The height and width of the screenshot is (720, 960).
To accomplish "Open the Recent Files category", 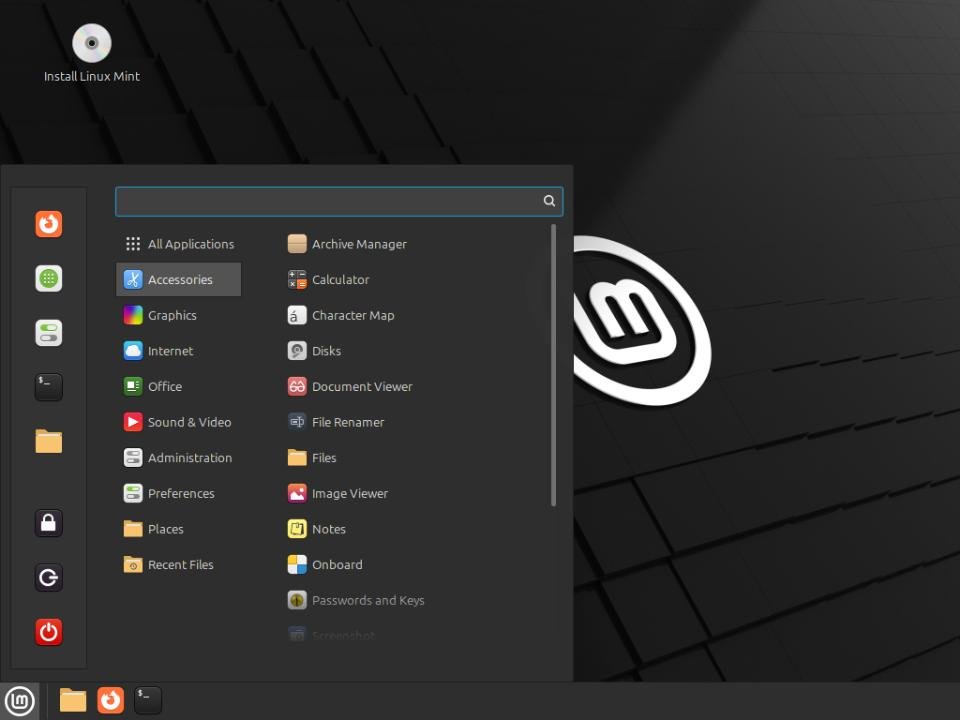I will point(179,564).
